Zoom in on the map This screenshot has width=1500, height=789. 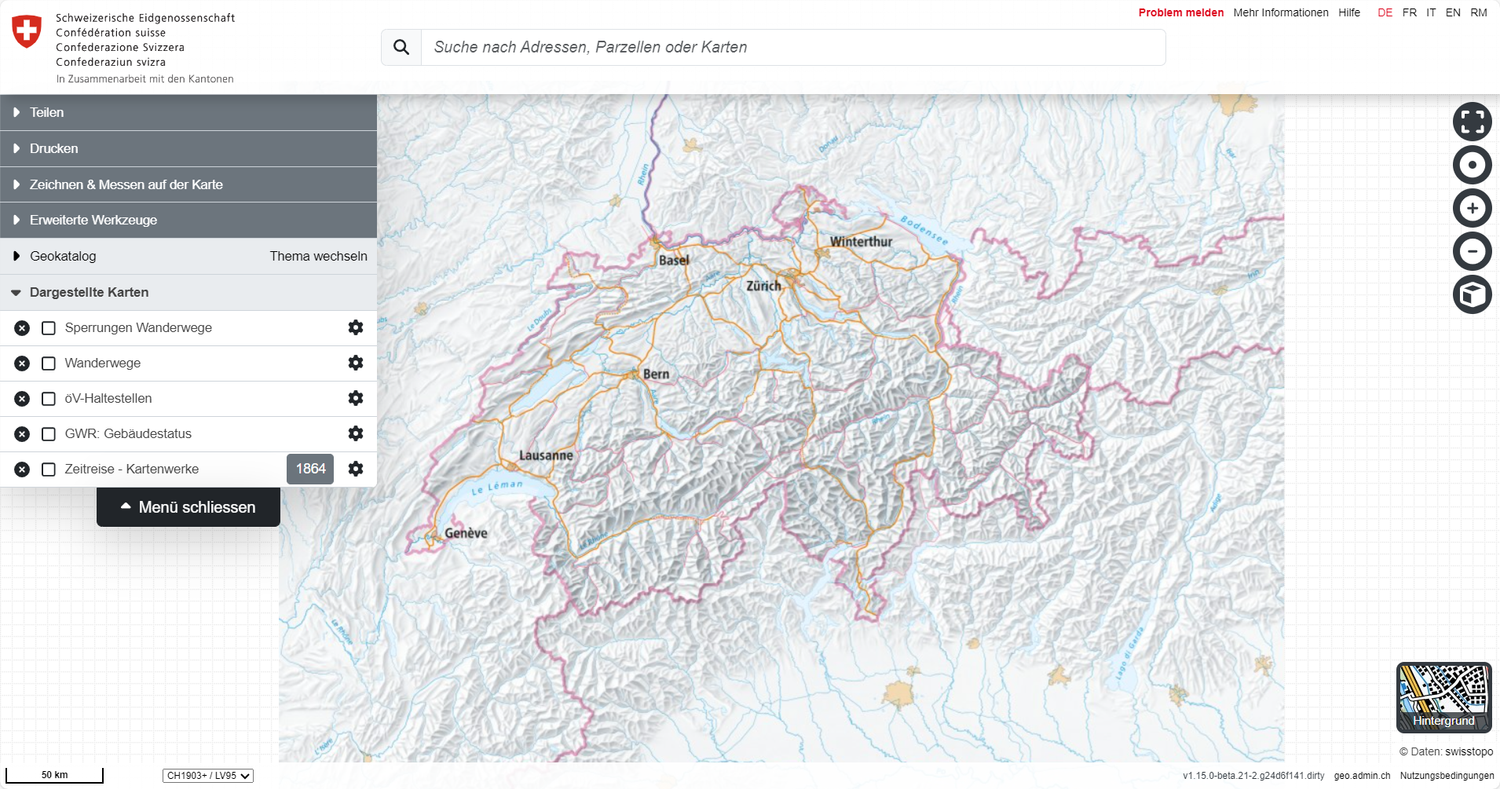point(1471,208)
